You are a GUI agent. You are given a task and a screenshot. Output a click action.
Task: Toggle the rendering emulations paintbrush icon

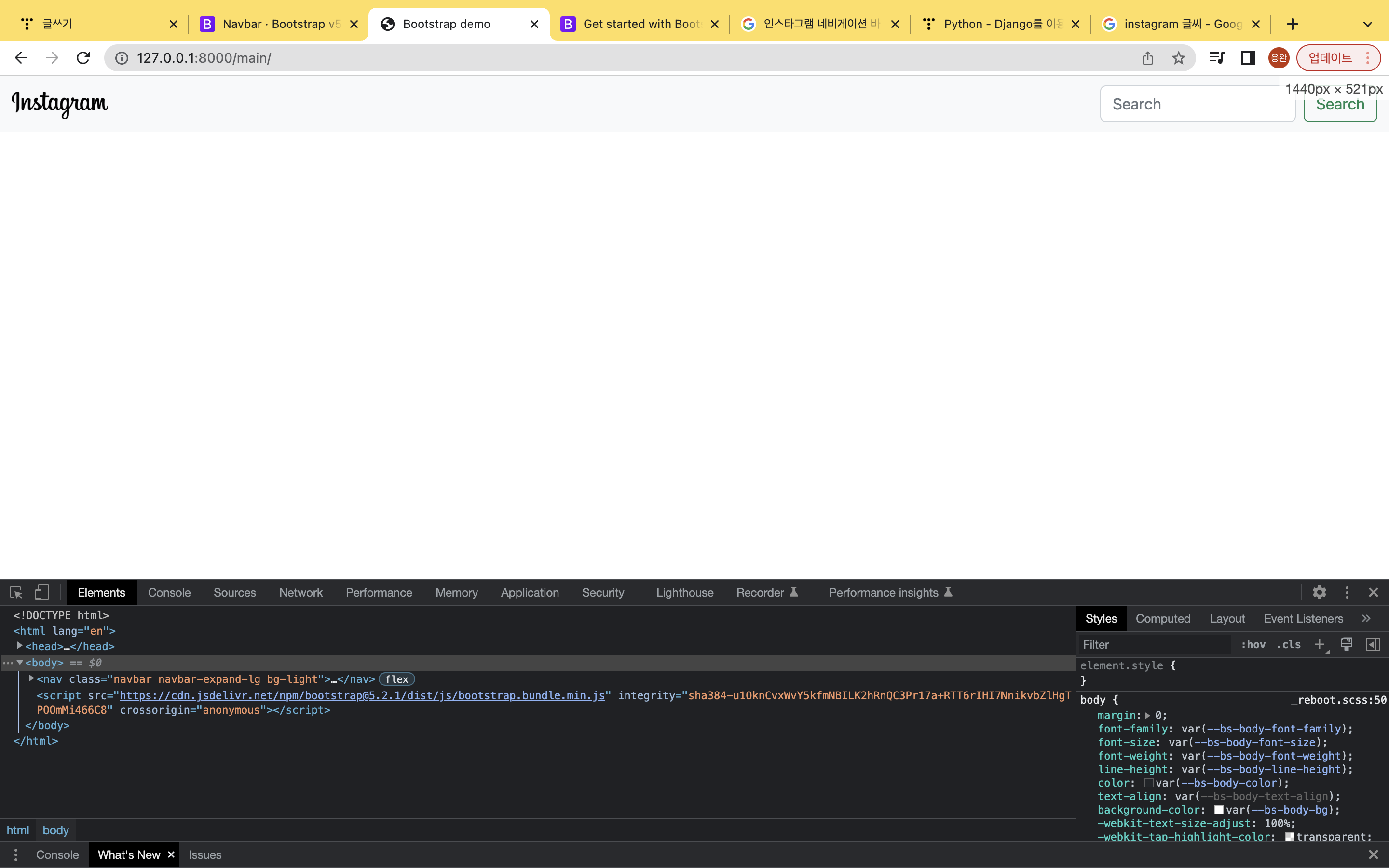(x=1347, y=645)
